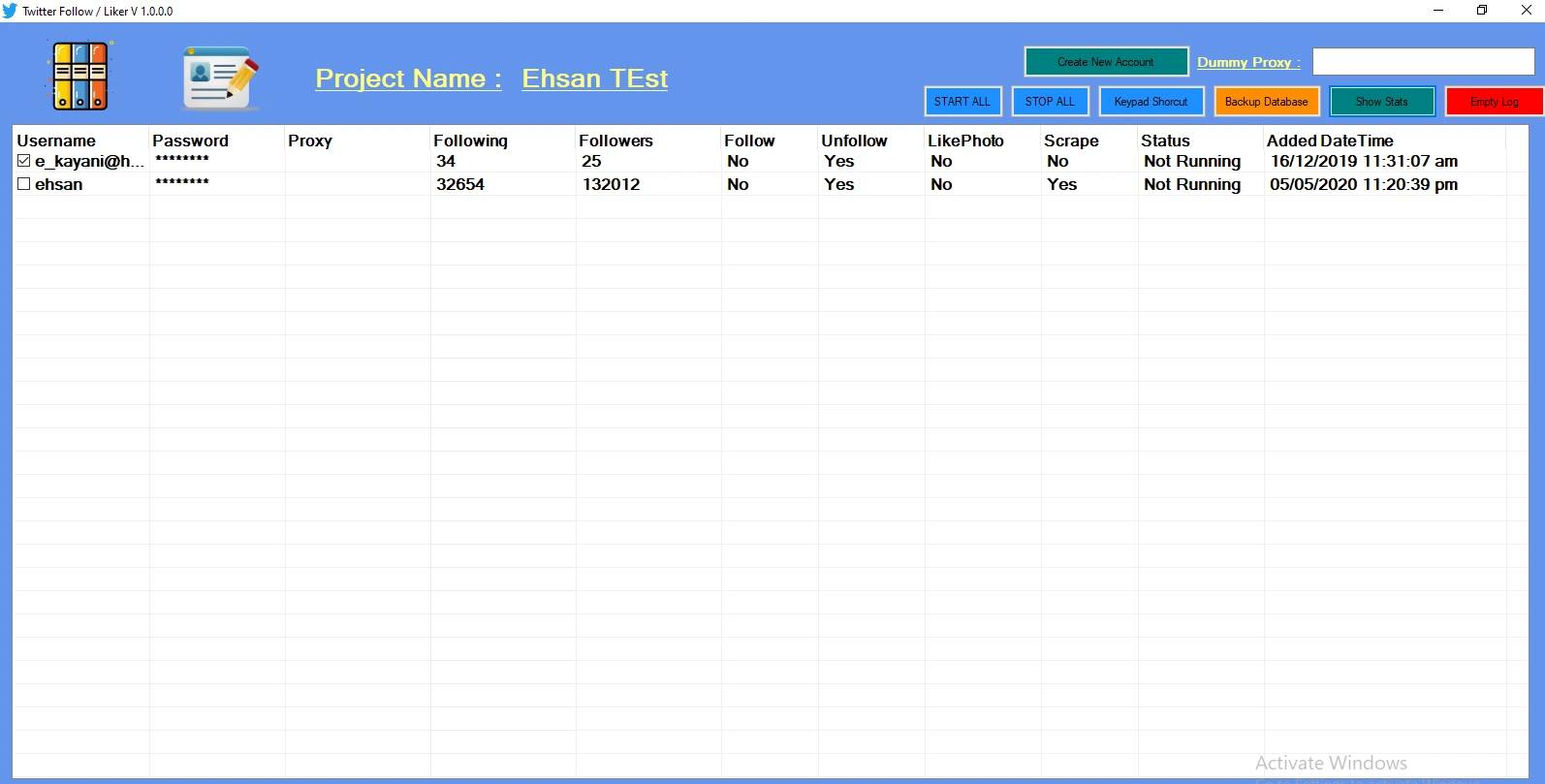Open Show Stats button
Screen dimensions: 1545x784
1381,102
